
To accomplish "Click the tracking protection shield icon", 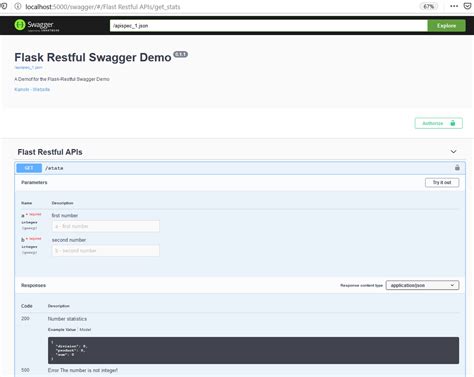I will click(x=4, y=6).
